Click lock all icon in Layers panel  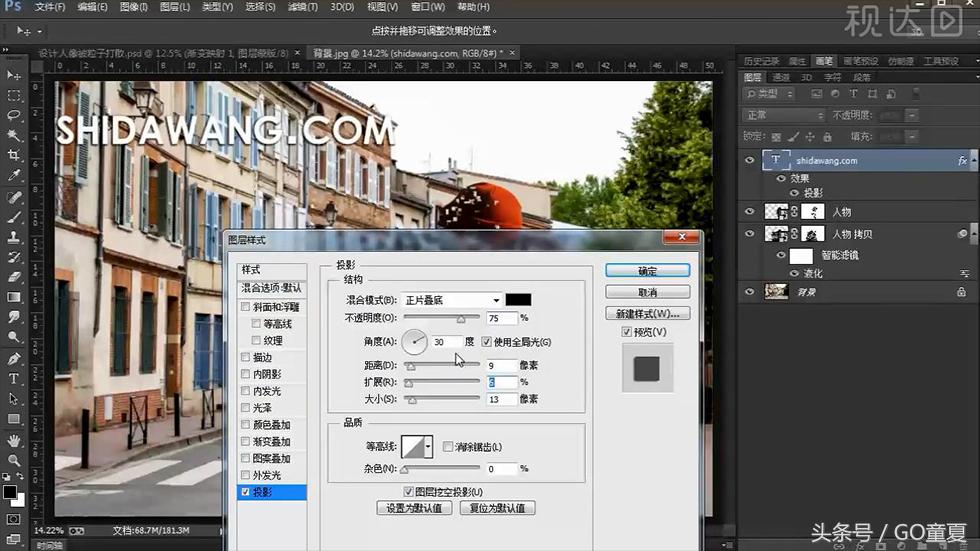point(828,137)
